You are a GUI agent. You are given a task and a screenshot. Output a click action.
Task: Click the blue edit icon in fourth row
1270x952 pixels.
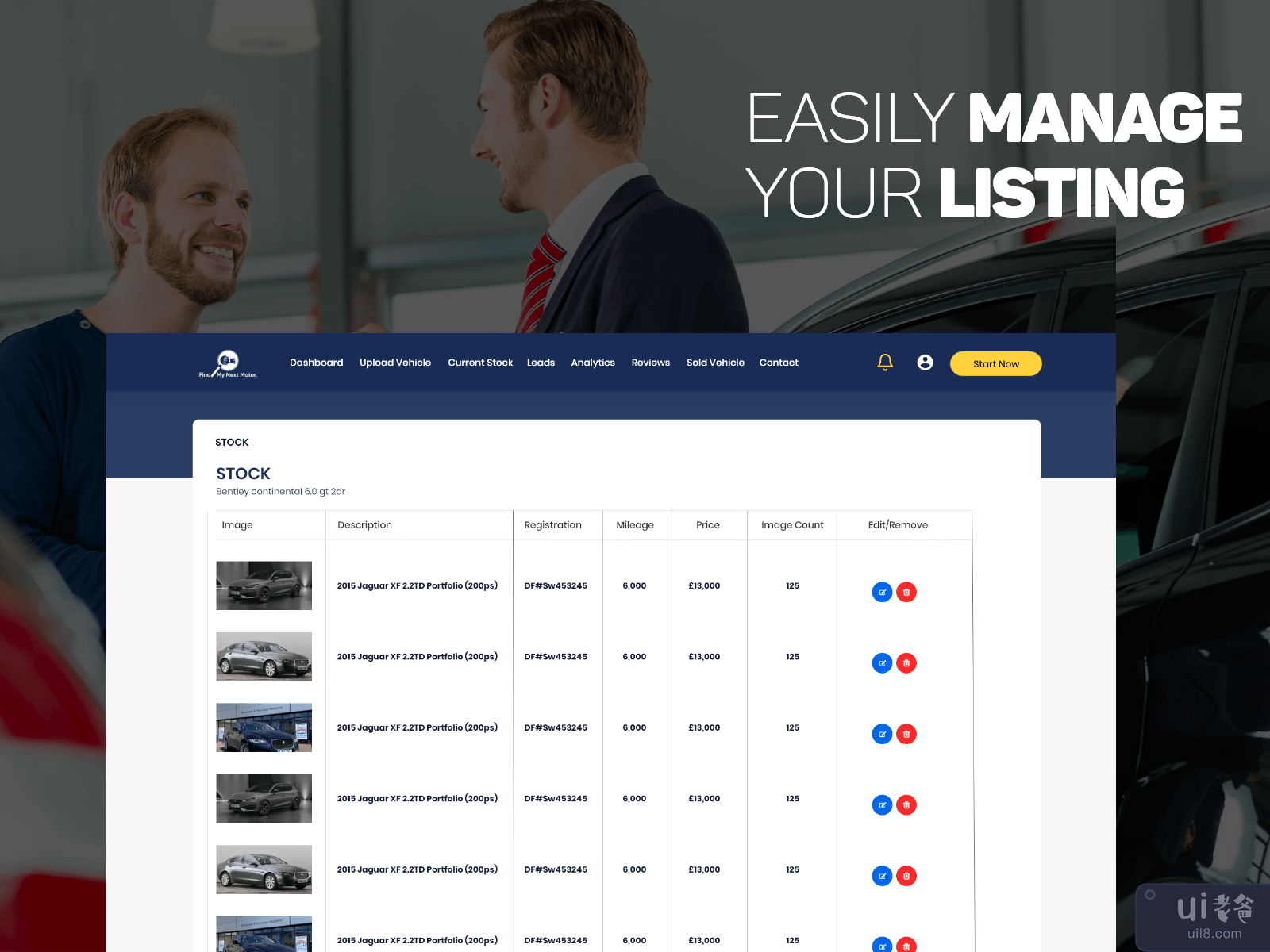coord(882,805)
